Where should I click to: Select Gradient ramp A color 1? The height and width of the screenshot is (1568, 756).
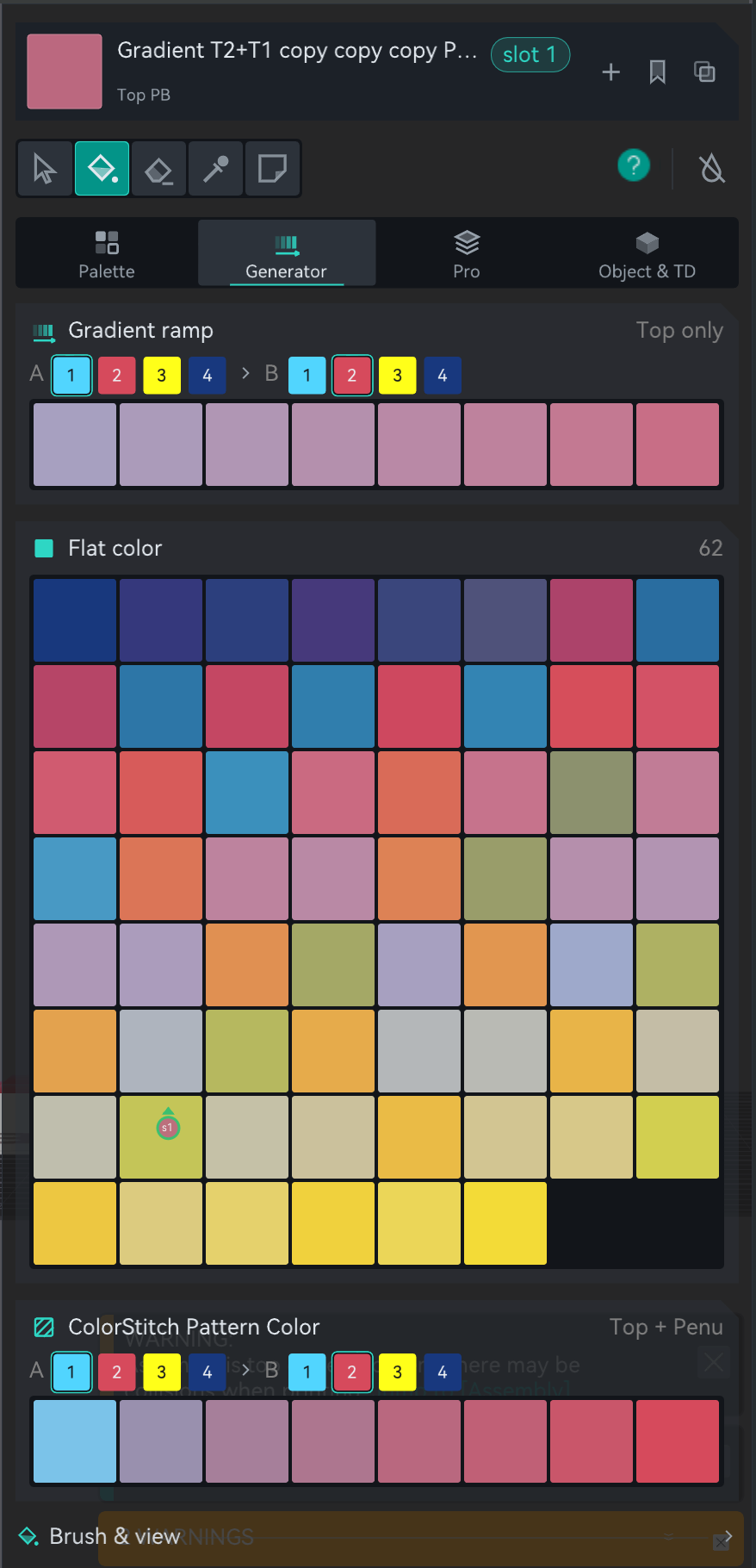tap(71, 376)
